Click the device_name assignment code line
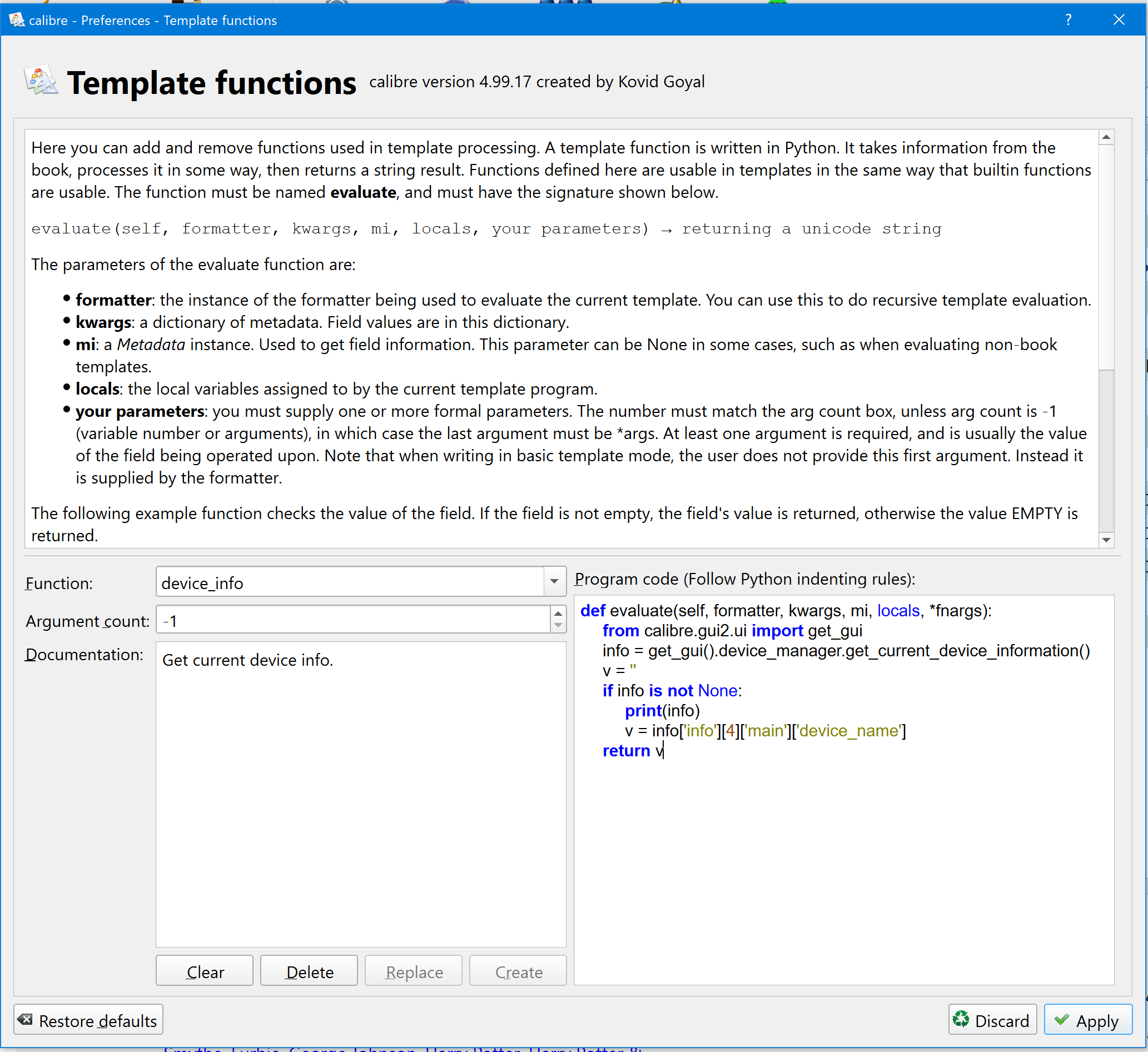This screenshot has width=1148, height=1052. click(x=766, y=731)
